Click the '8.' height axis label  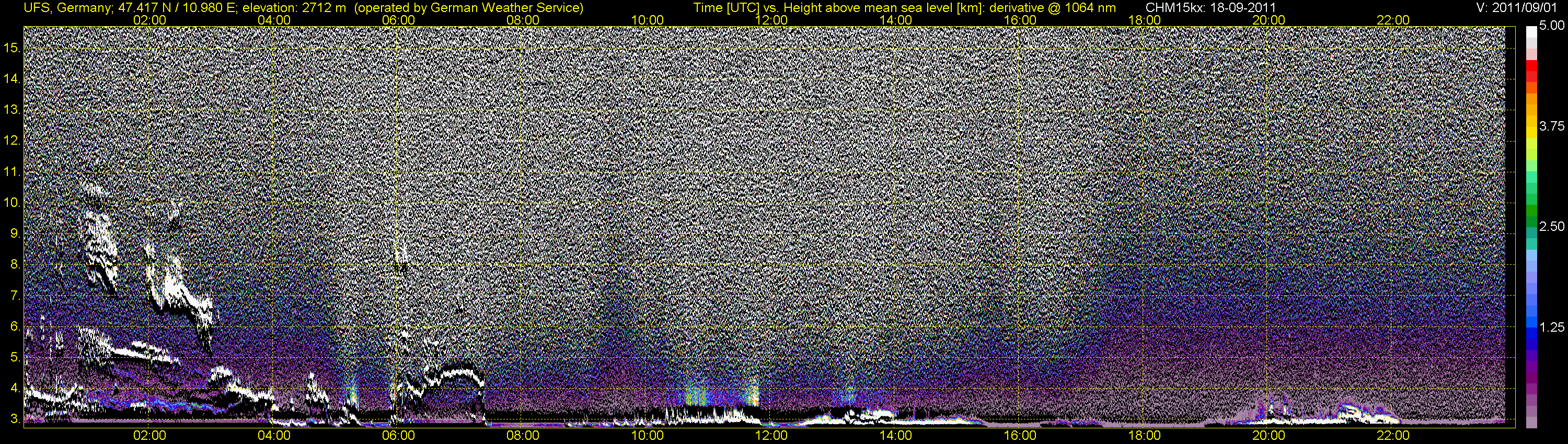click(x=16, y=265)
